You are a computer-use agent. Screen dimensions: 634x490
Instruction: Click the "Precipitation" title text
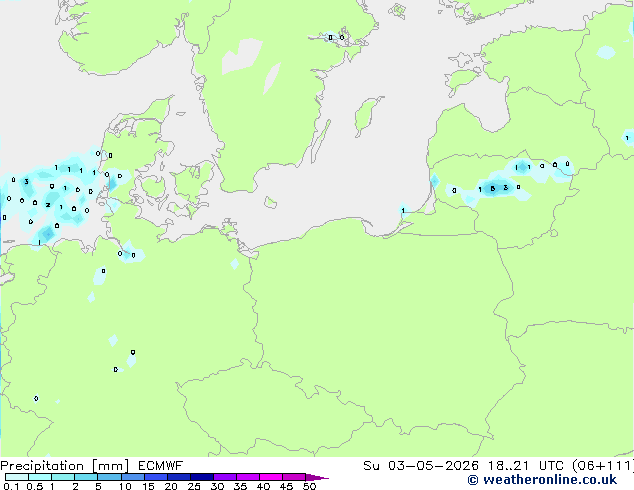42,466
